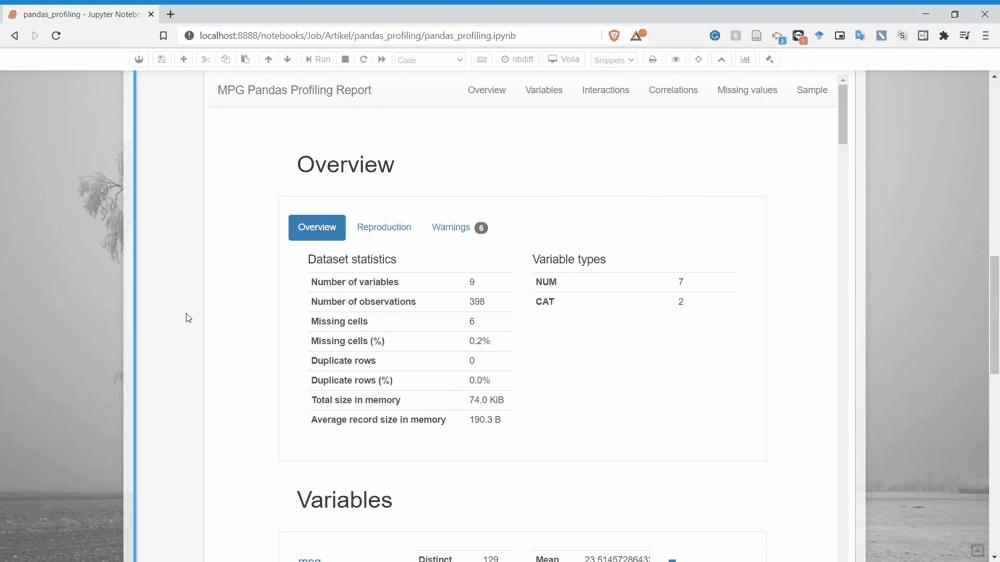Click the nbdiff button
1000x562 pixels.
tap(517, 59)
